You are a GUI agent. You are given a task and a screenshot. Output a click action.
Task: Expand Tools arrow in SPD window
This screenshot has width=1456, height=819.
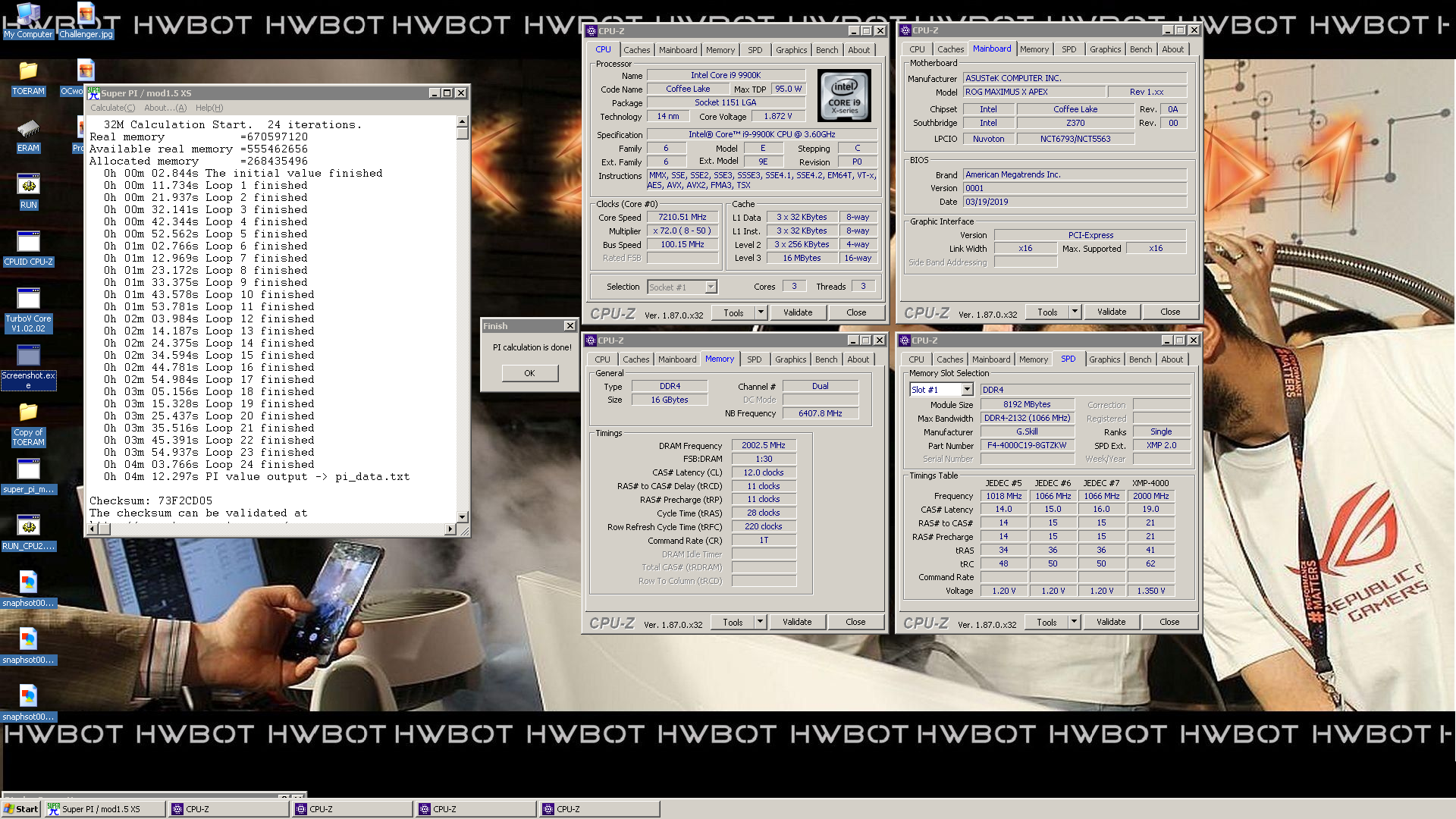click(x=1074, y=622)
